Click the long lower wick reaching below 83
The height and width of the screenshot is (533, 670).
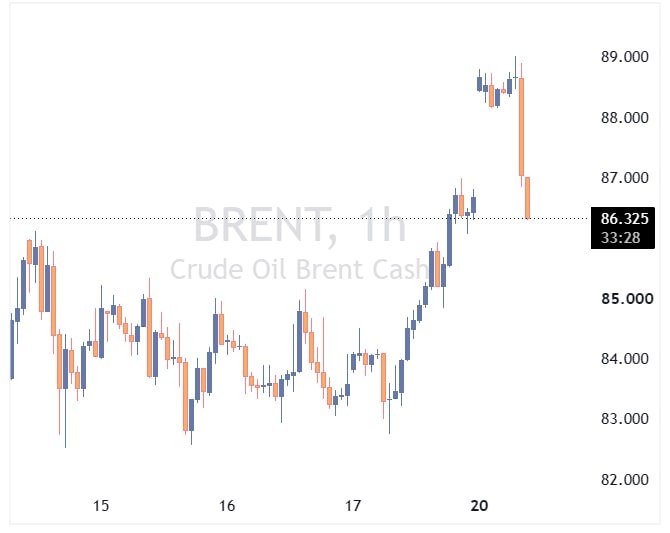pyautogui.click(x=65, y=419)
